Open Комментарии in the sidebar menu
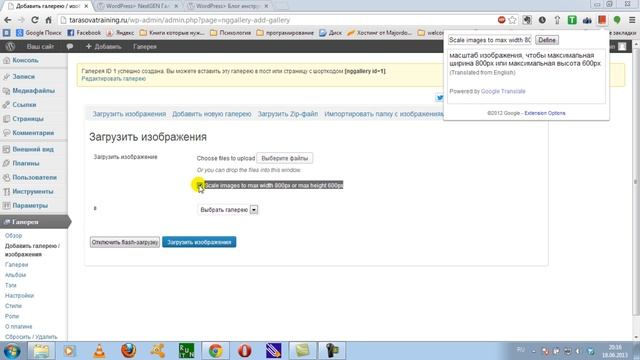The height and width of the screenshot is (360, 640). click(x=33, y=133)
